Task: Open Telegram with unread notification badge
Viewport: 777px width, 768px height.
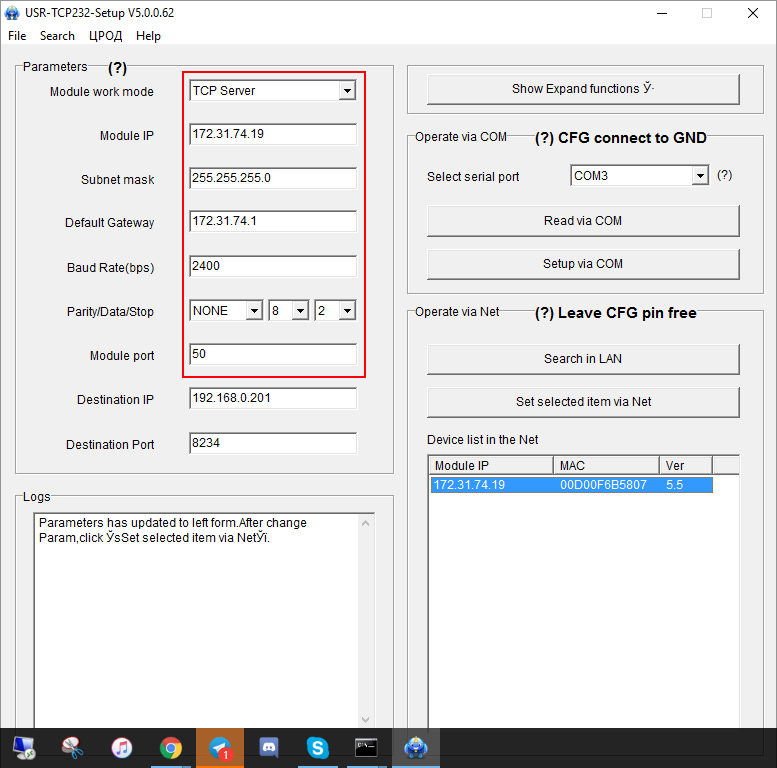Action: click(220, 747)
